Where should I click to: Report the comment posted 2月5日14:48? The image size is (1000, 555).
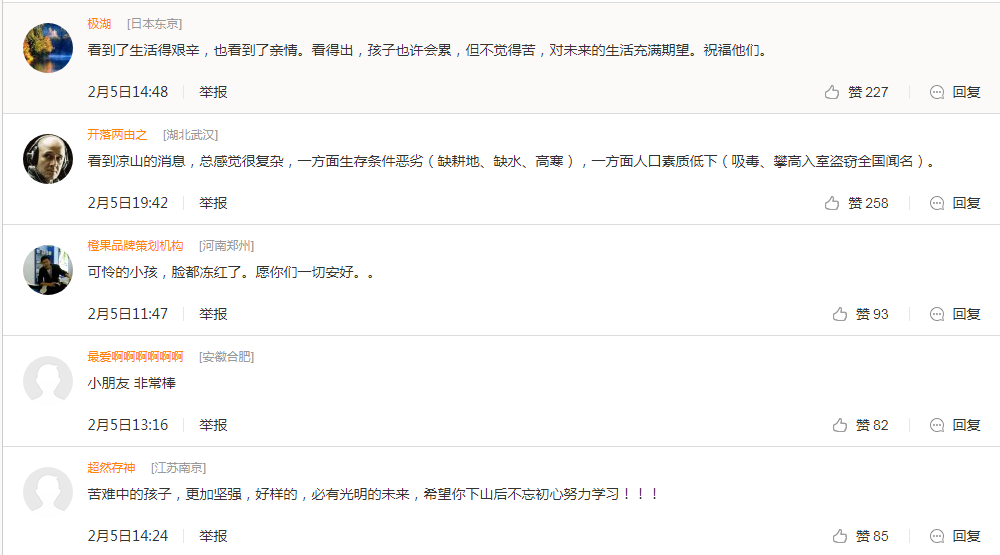[213, 92]
